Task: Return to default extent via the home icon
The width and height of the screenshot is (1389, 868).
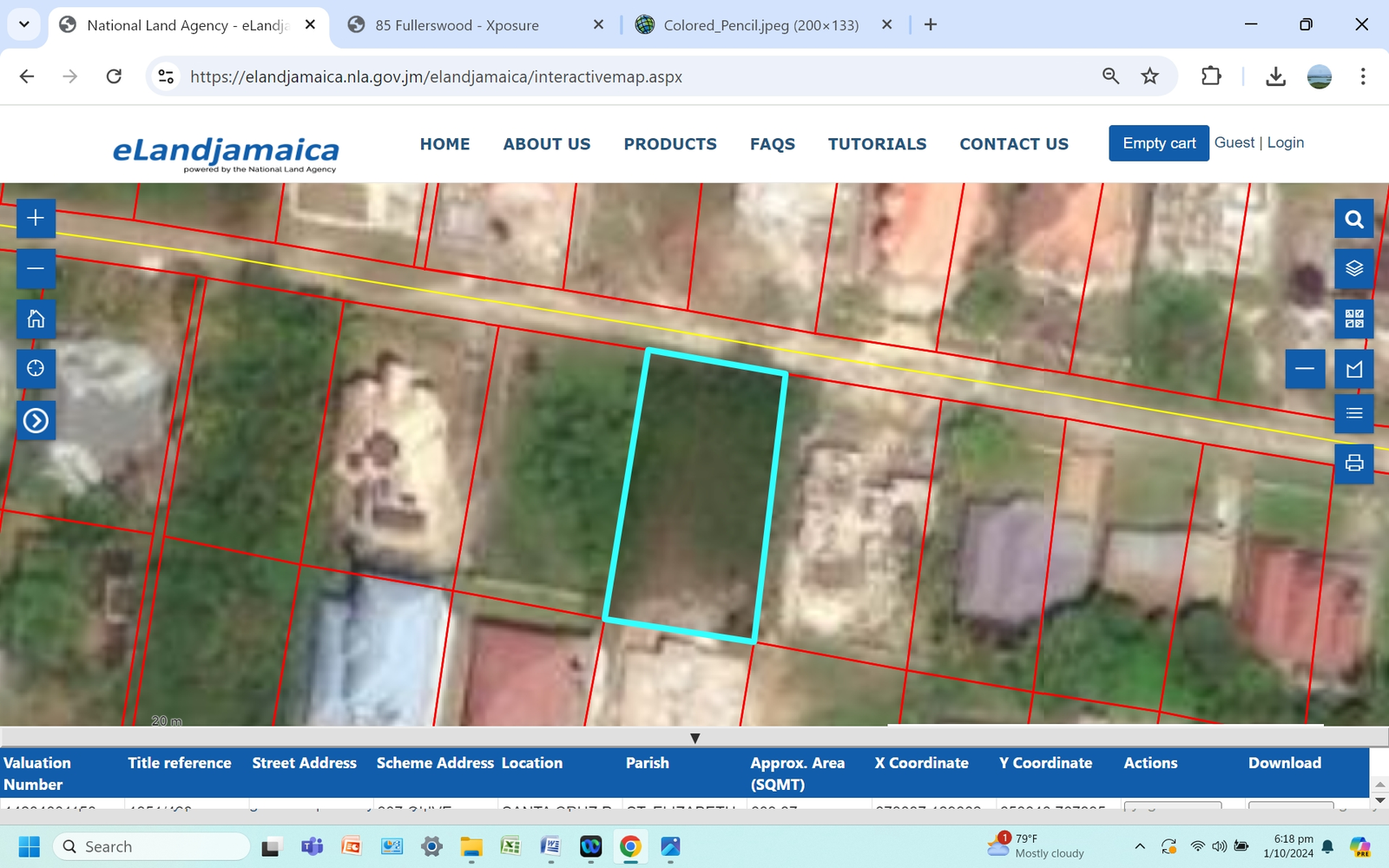Action: point(36,319)
